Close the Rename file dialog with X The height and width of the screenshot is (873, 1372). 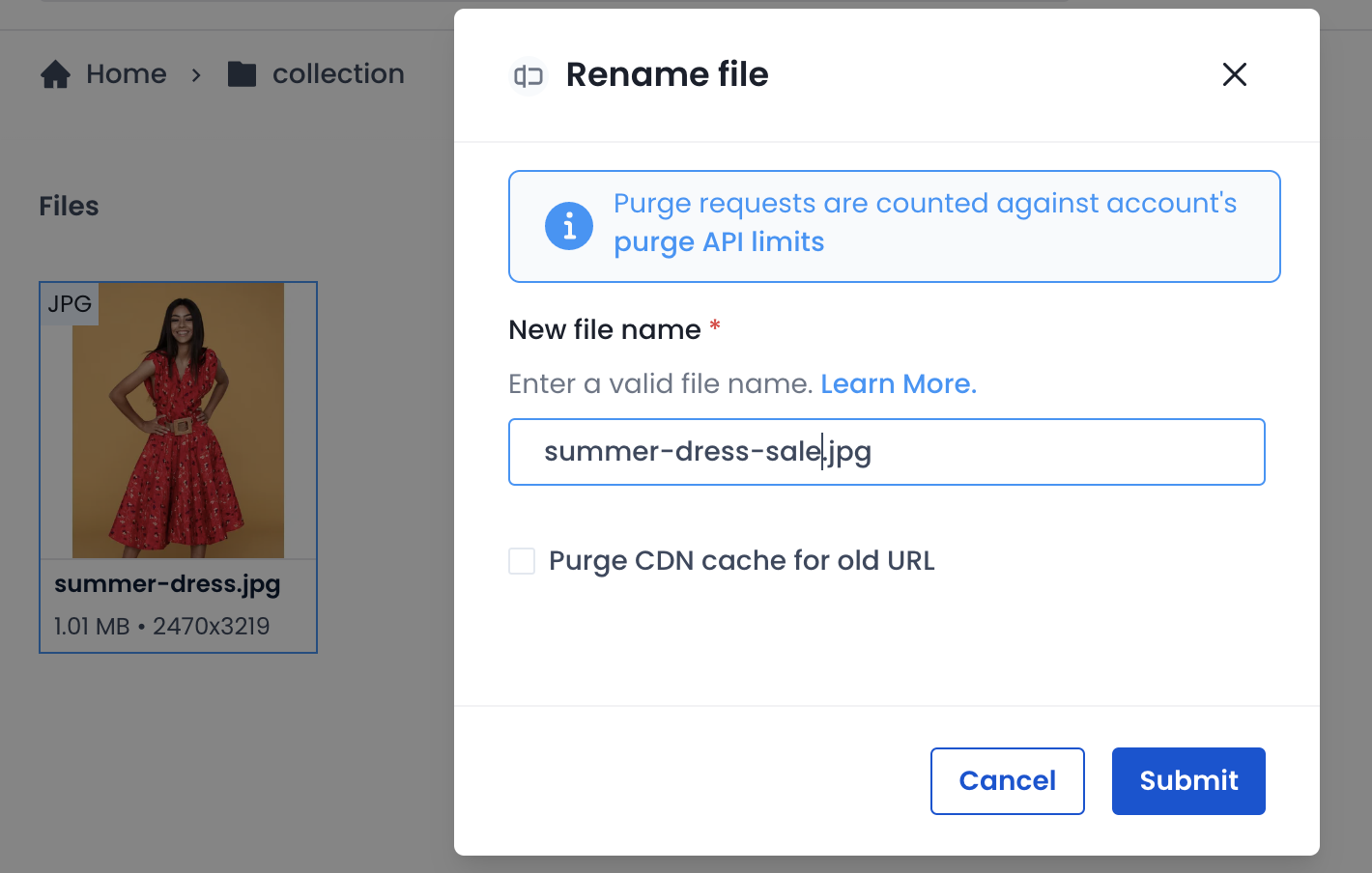tap(1235, 74)
